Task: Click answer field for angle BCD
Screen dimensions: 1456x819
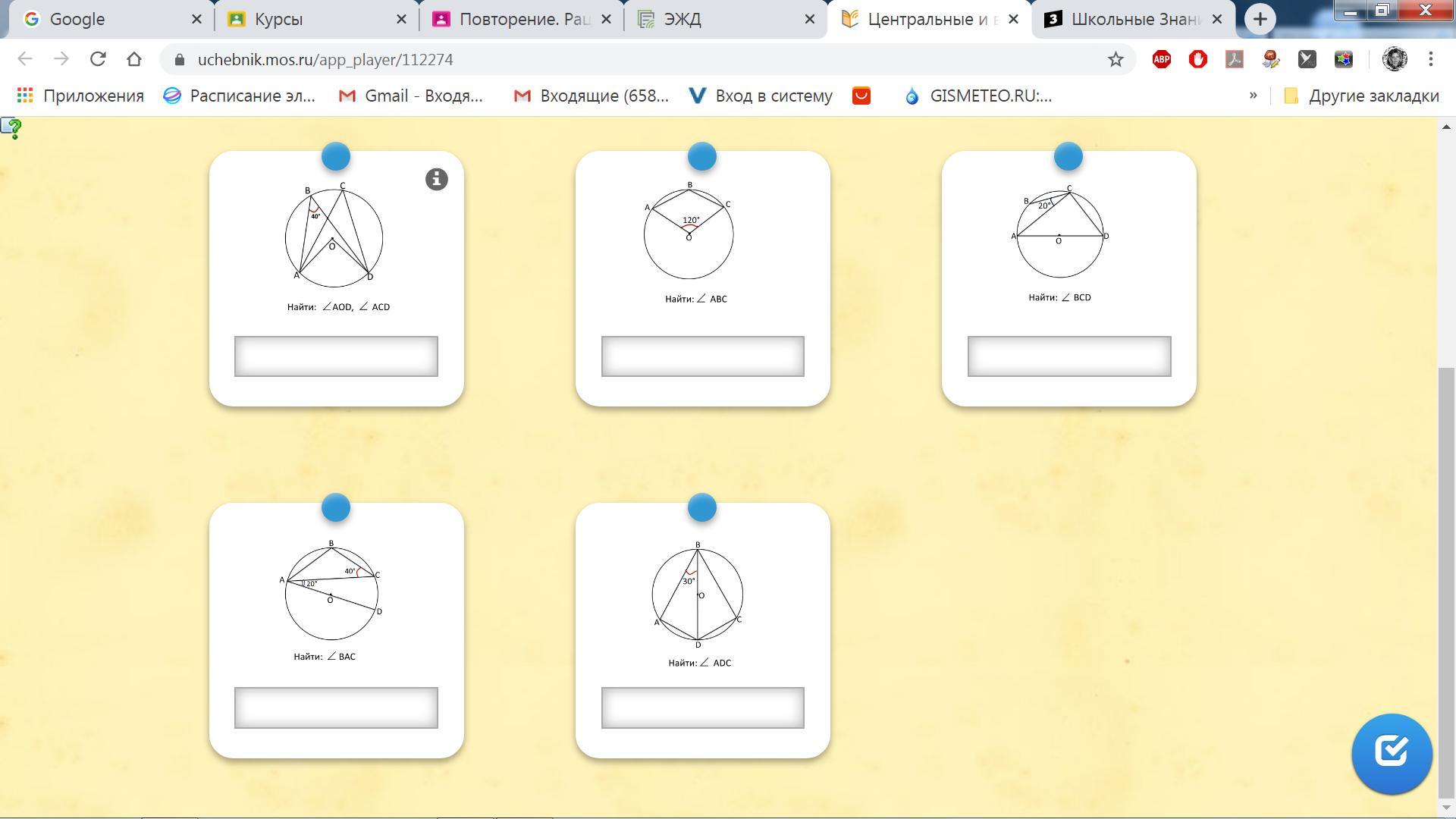Action: pyautogui.click(x=1068, y=356)
